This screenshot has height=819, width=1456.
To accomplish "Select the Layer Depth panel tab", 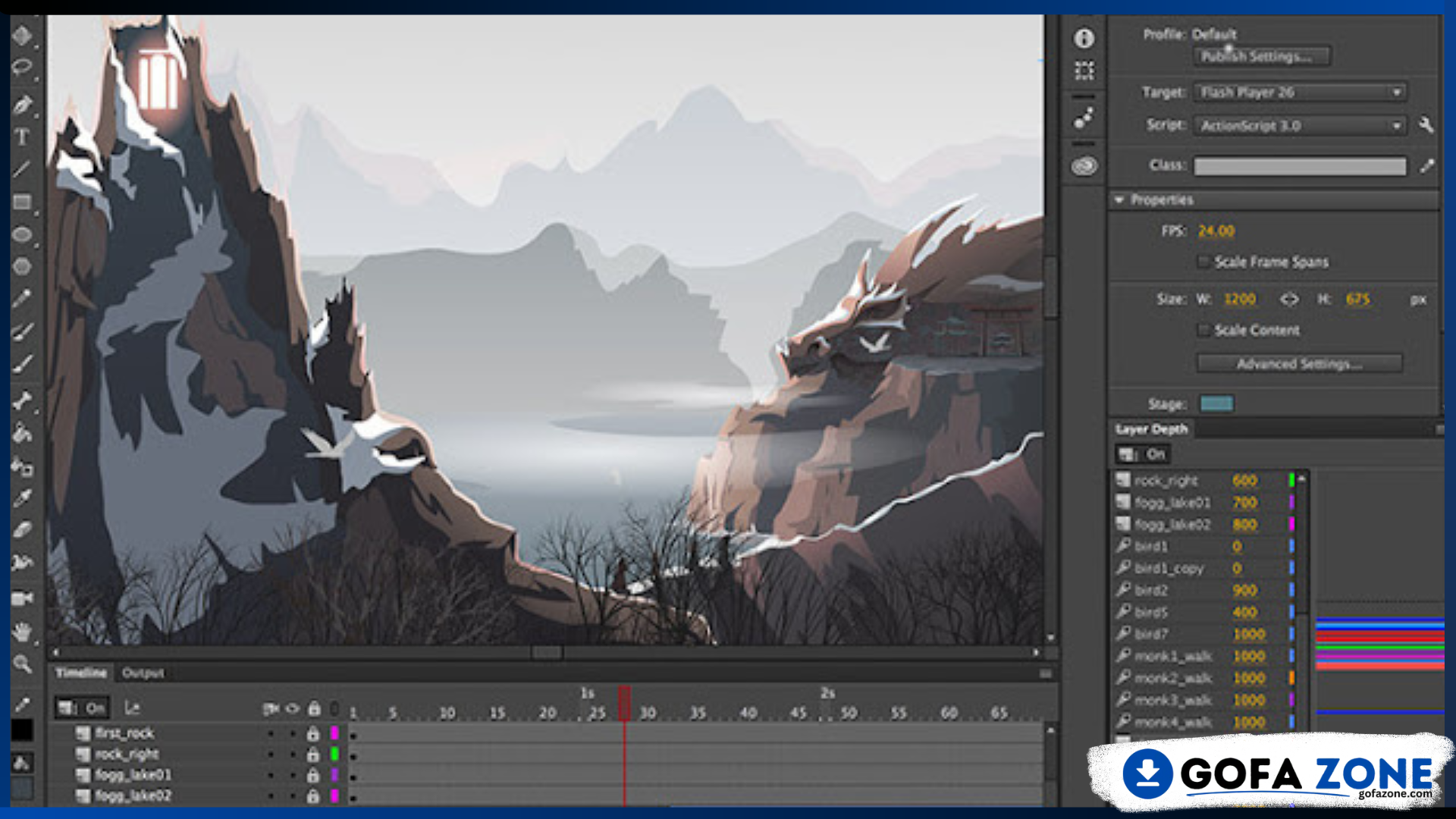I will [1151, 429].
